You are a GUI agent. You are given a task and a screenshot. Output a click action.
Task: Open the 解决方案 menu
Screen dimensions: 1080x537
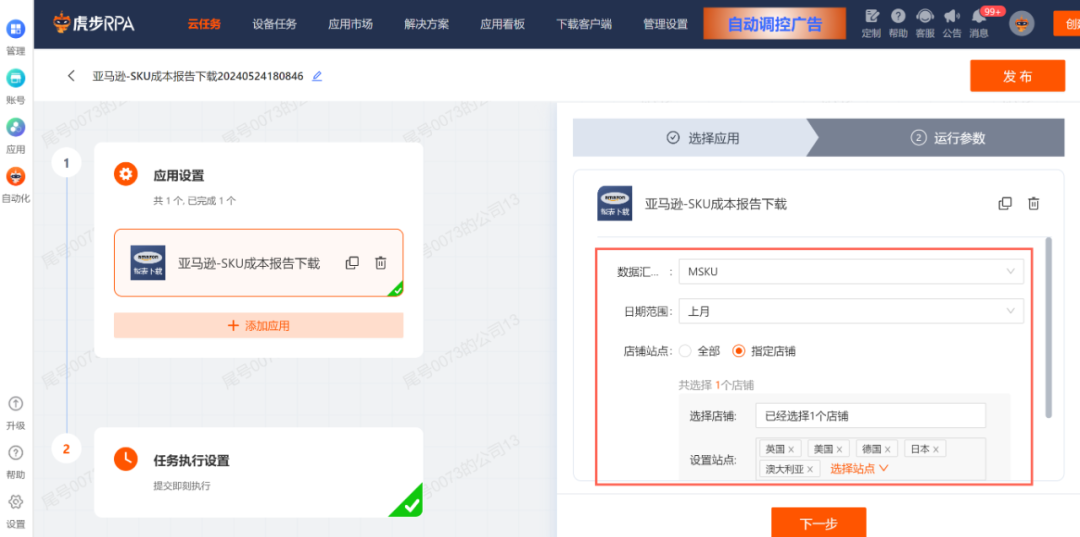(x=426, y=24)
